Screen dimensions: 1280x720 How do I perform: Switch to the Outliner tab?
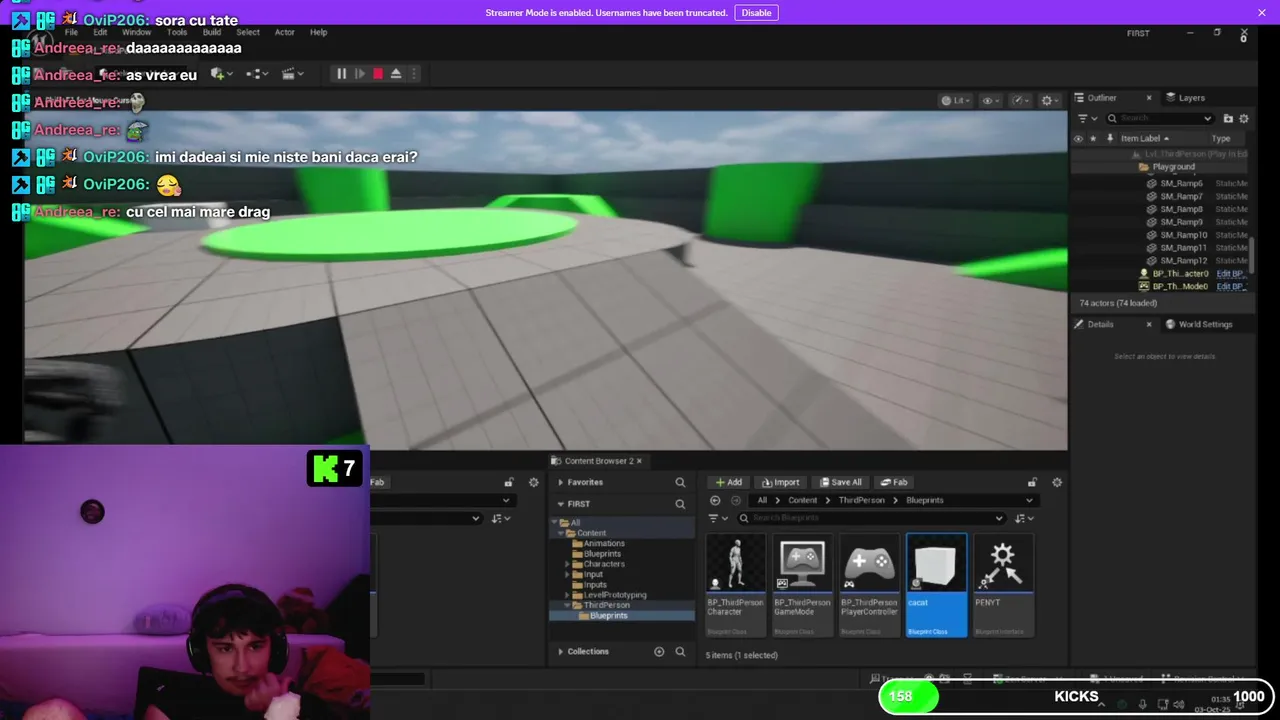pyautogui.click(x=1102, y=98)
